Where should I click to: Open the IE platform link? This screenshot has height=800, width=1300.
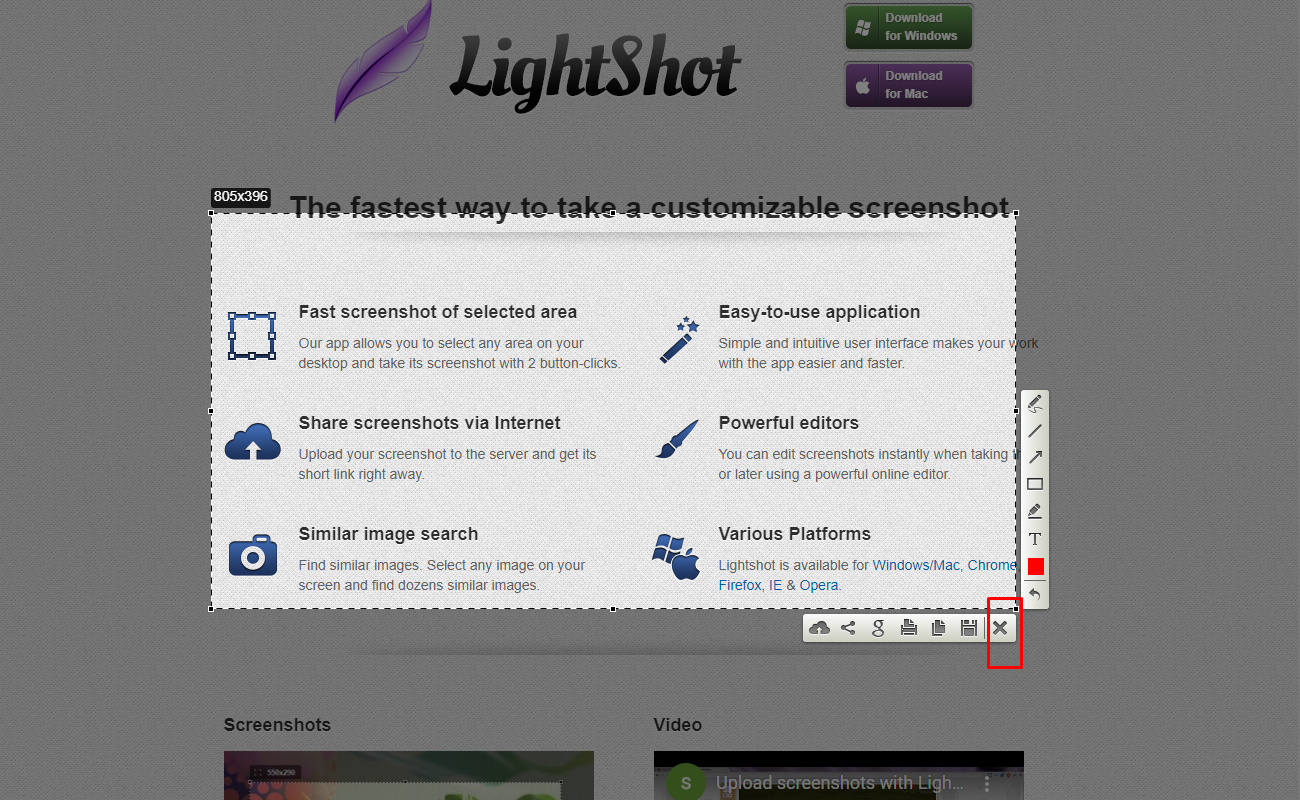pos(775,585)
